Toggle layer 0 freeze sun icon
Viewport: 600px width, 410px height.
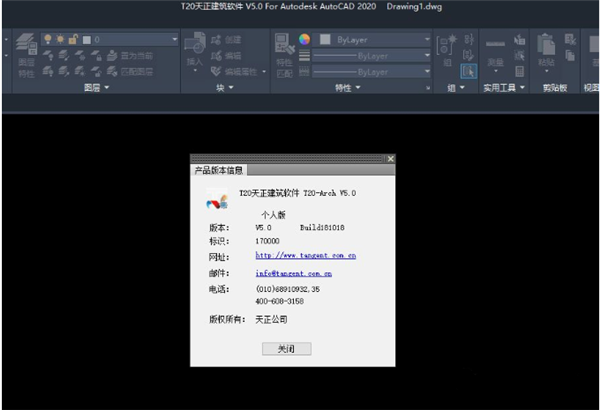point(60,39)
